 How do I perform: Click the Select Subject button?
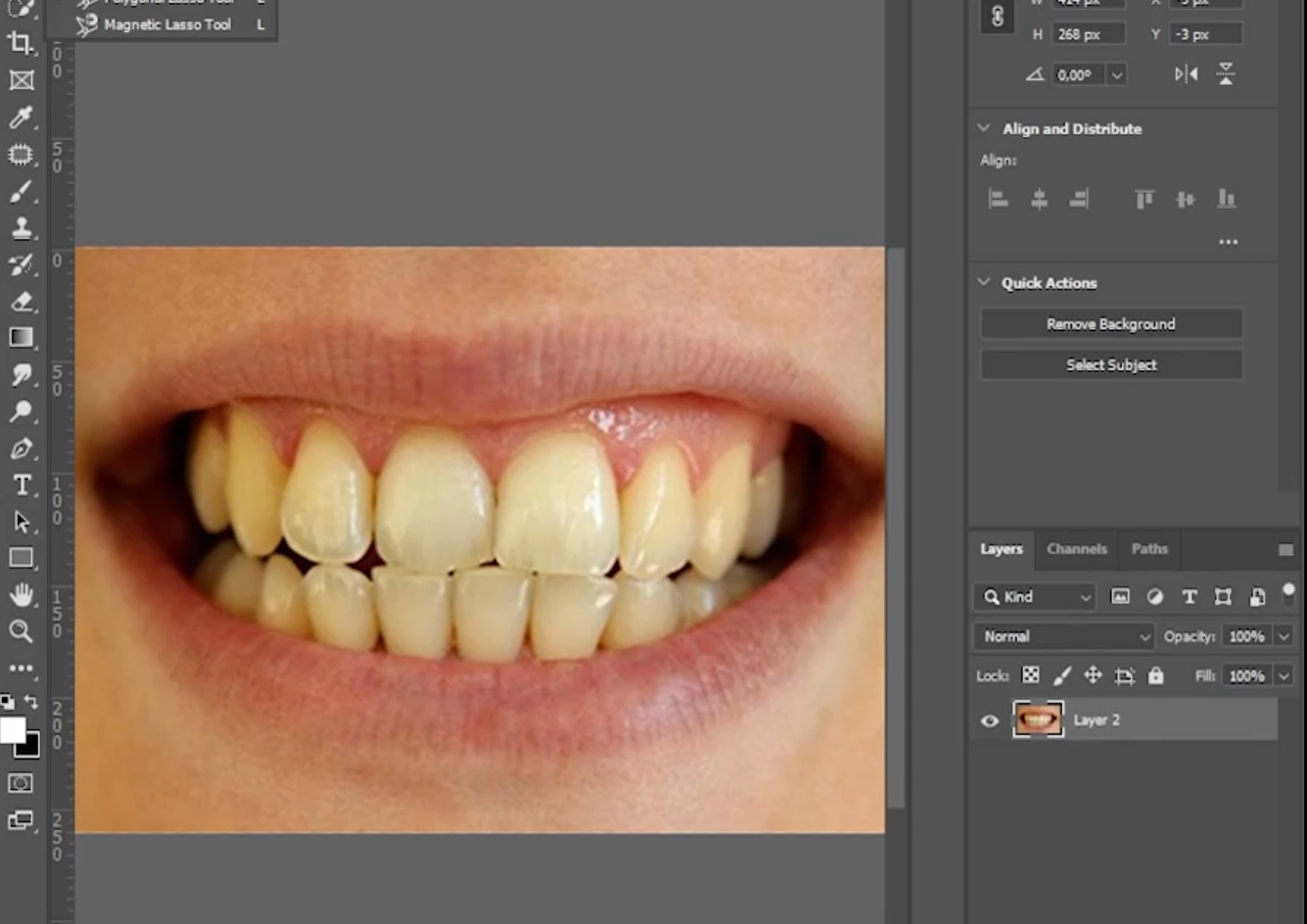tap(1111, 364)
